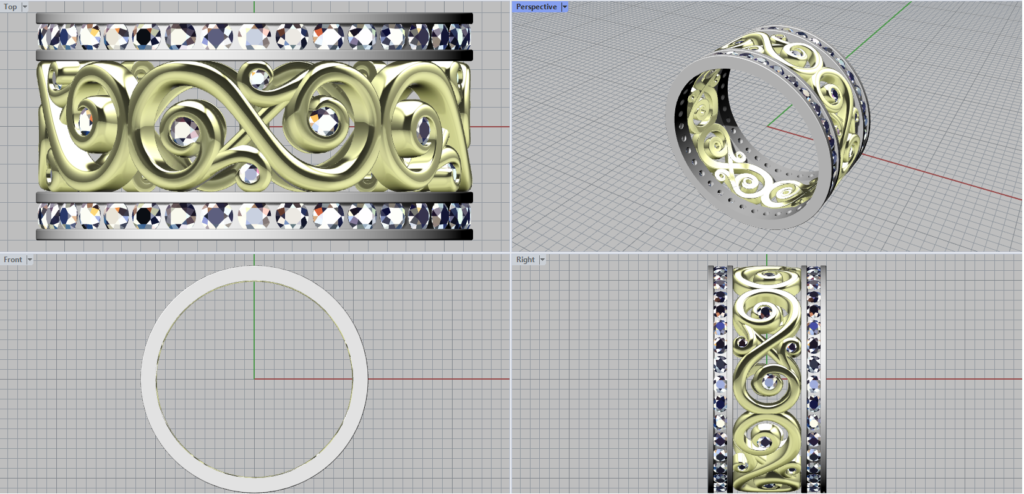
Task: Click the right gemstone column in Right view
Action: 812,380
